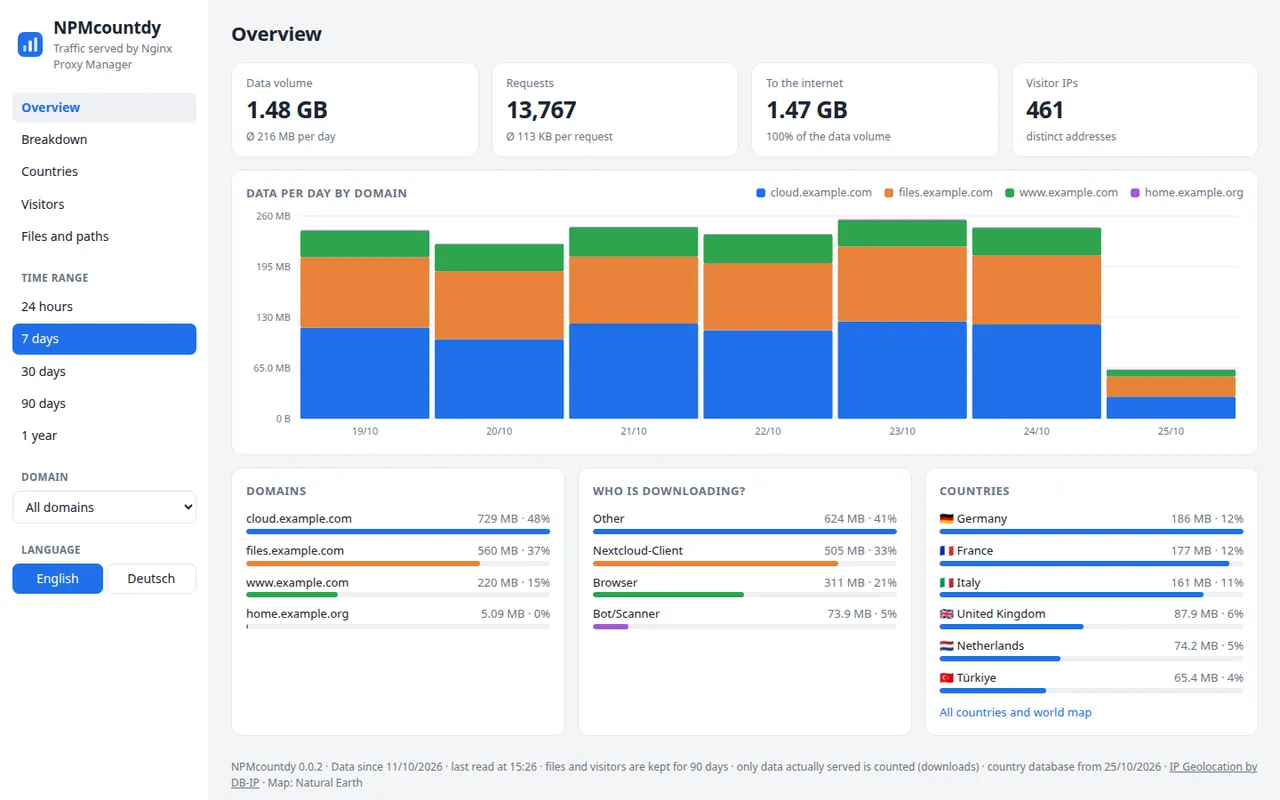The image size is (1280, 800).
Task: Click the Nextcloud-Client downloader row
Action: [x=745, y=556]
